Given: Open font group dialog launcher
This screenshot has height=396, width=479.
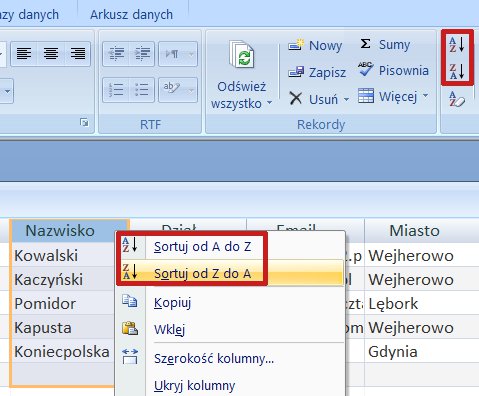Looking at the screenshot, I should pyautogui.click(x=84, y=123).
